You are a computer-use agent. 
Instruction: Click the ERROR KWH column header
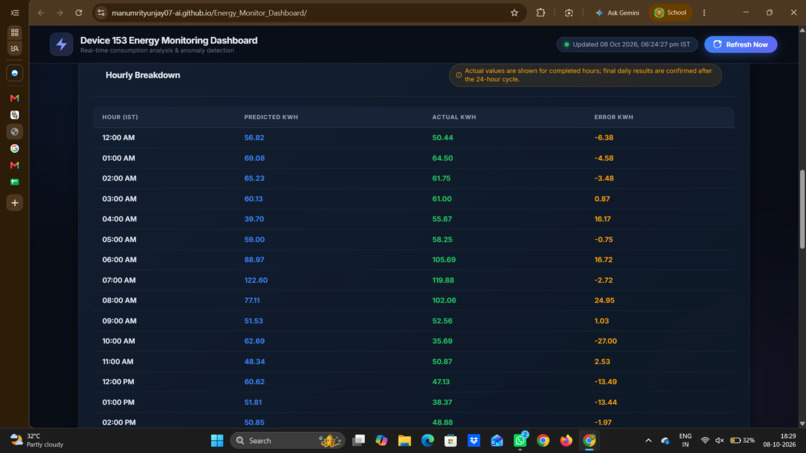coord(614,117)
